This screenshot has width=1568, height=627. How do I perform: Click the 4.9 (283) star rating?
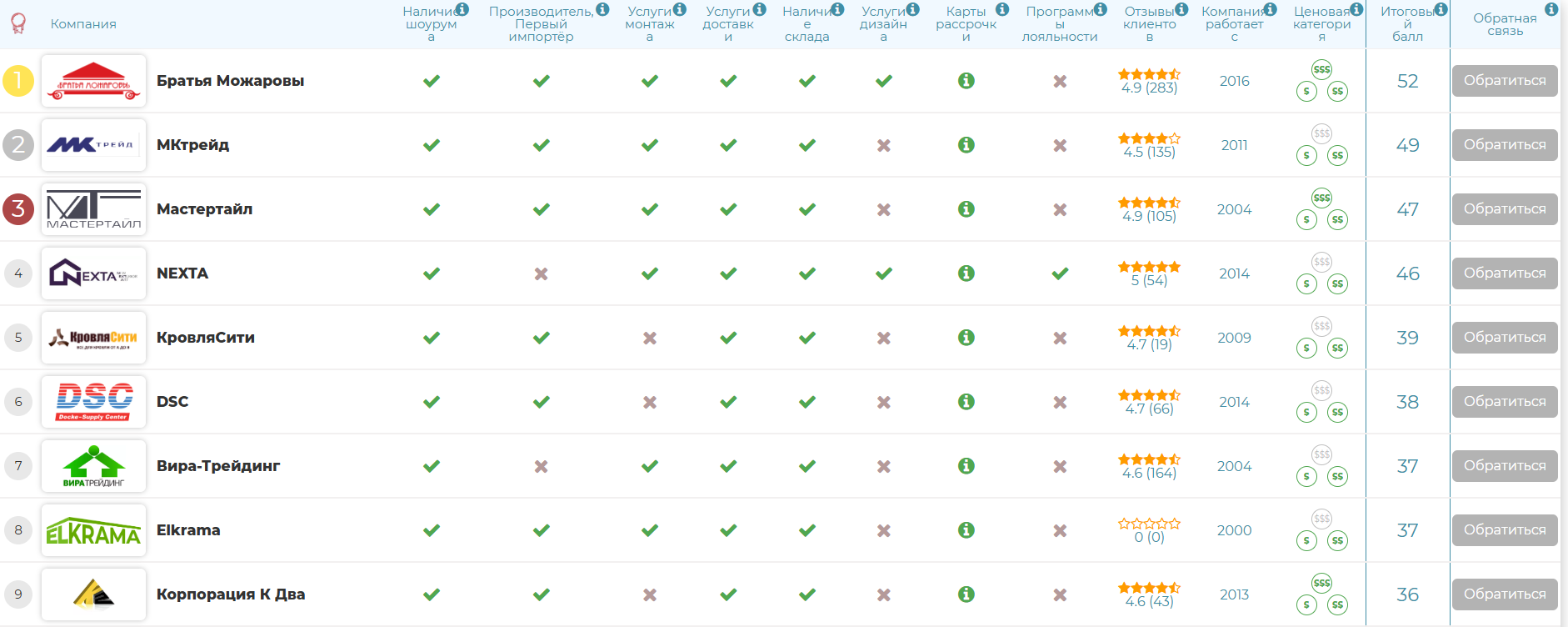coord(1149,81)
